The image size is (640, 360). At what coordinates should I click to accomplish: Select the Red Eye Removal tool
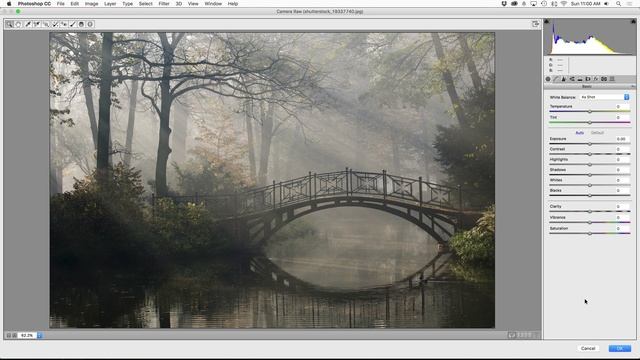click(64, 24)
